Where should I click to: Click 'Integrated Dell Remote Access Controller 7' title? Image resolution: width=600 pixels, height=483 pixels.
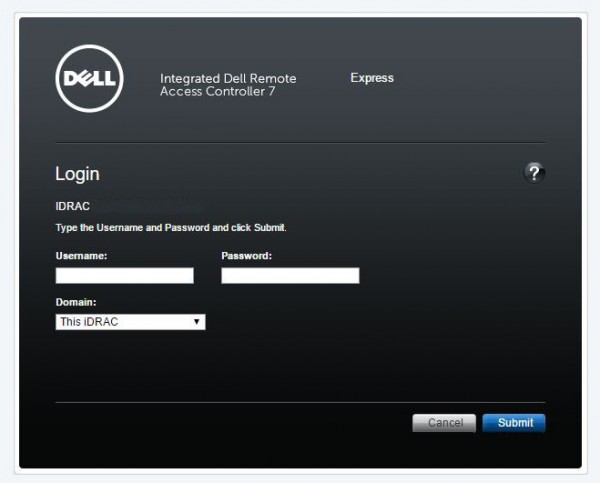pyautogui.click(x=228, y=85)
